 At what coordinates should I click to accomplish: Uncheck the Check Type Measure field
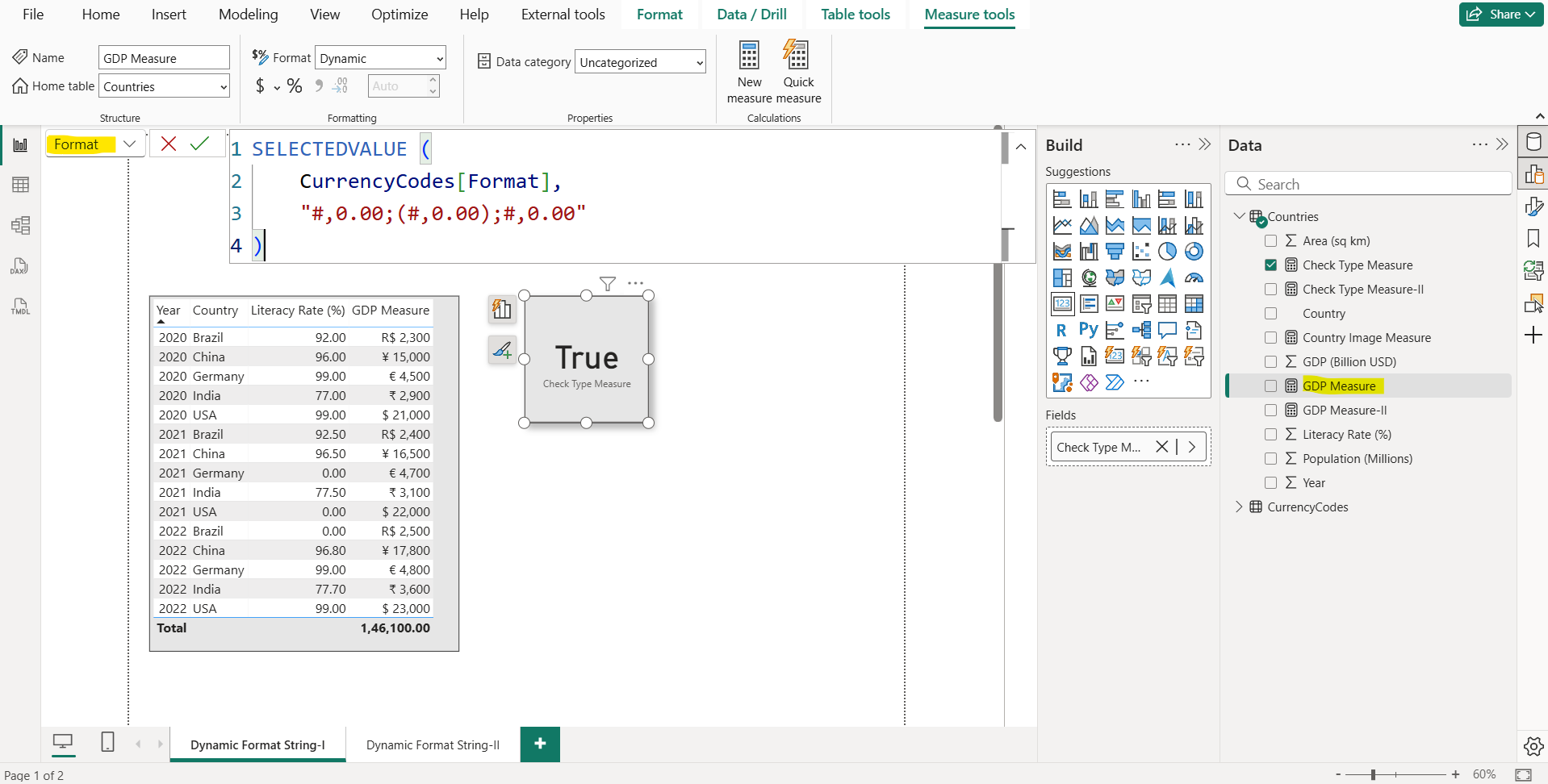1270,265
